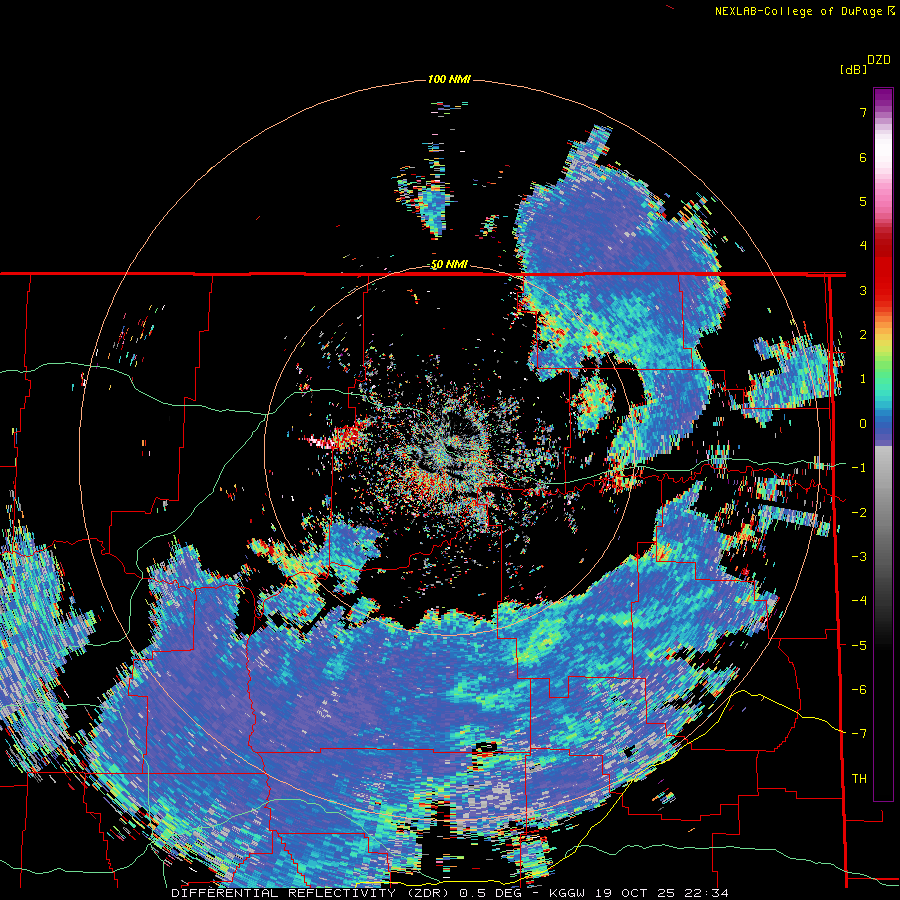Click the -2 value on the color scale

859,513
